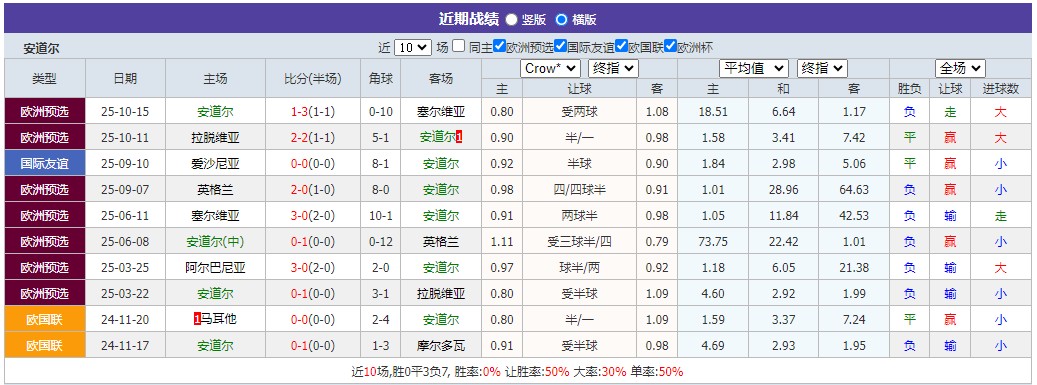Select the 竖版 radio button
Screen dimensions: 1037x385
[511, 19]
